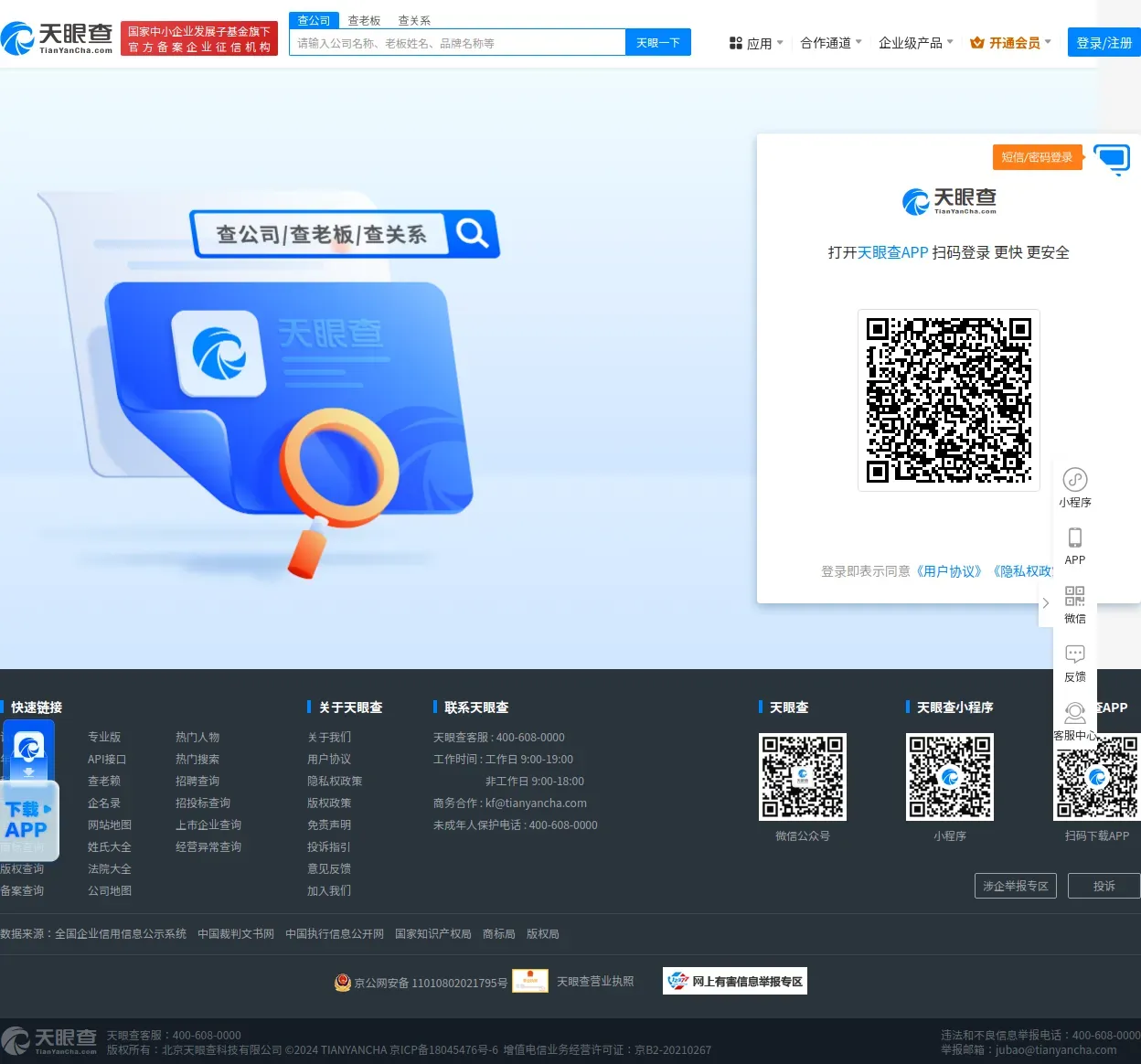The width and height of the screenshot is (1141, 1064).
Task: Open the 《用户协议》 link in login box
Action: point(950,571)
